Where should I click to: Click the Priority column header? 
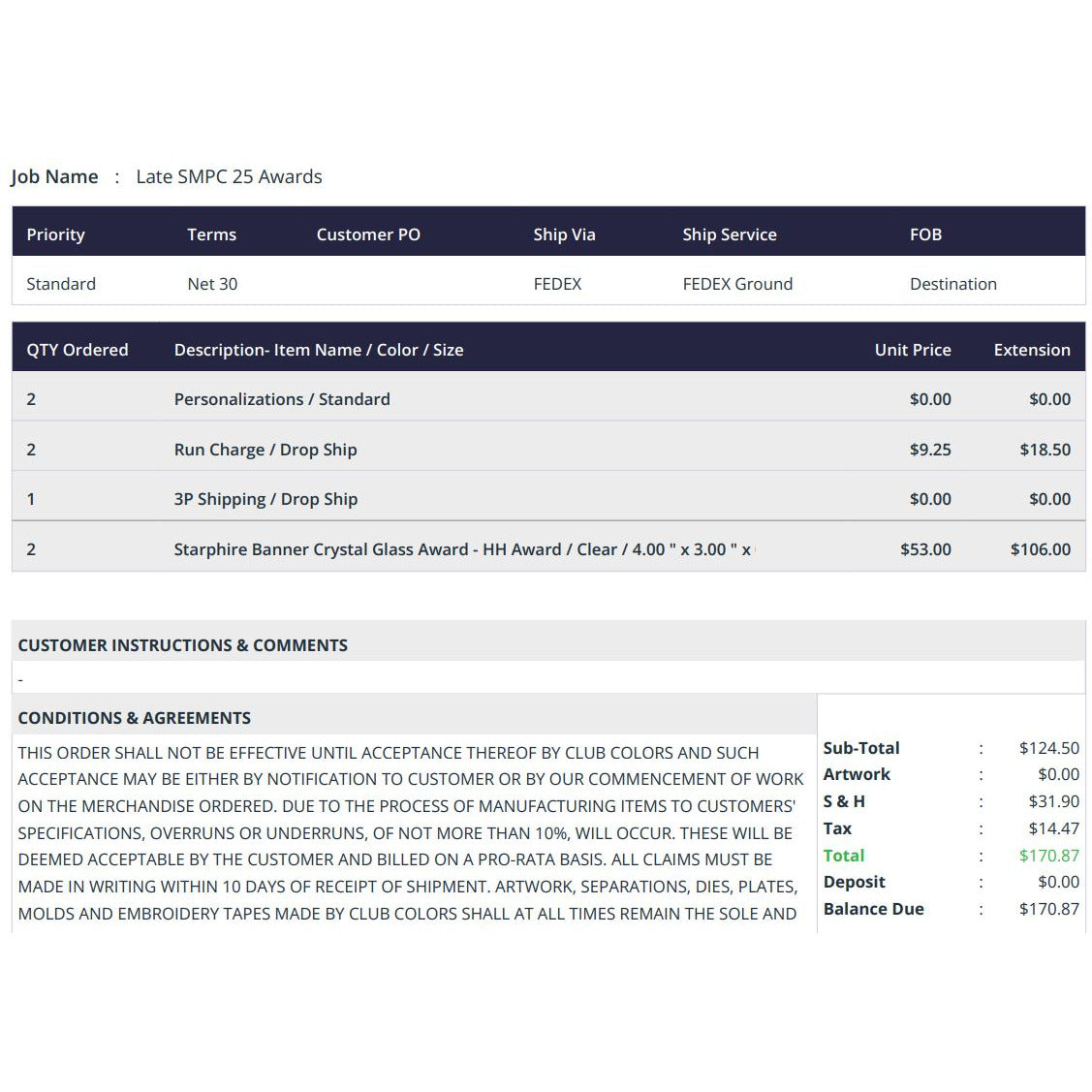pyautogui.click(x=56, y=234)
